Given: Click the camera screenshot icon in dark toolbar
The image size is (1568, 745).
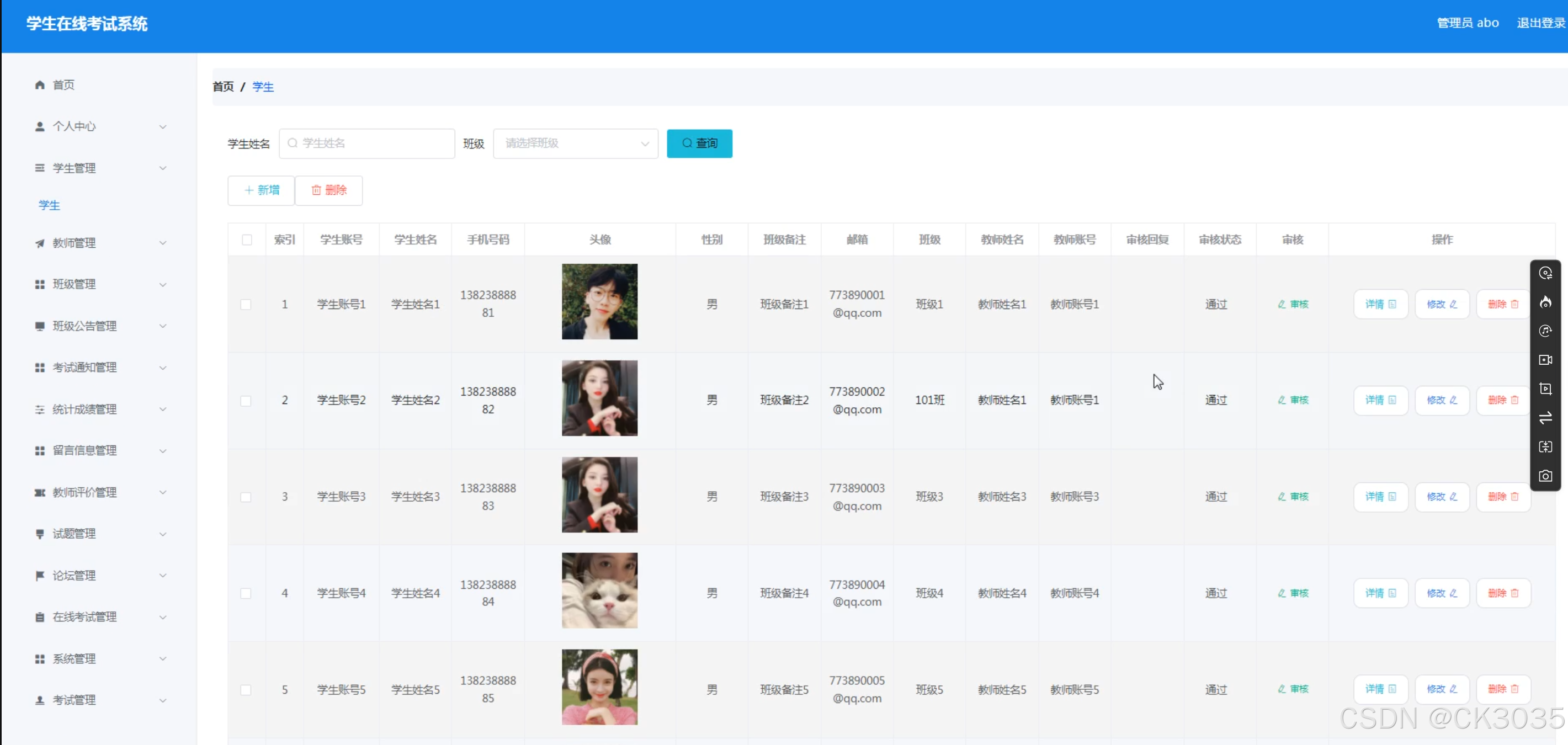Looking at the screenshot, I should tap(1545, 476).
